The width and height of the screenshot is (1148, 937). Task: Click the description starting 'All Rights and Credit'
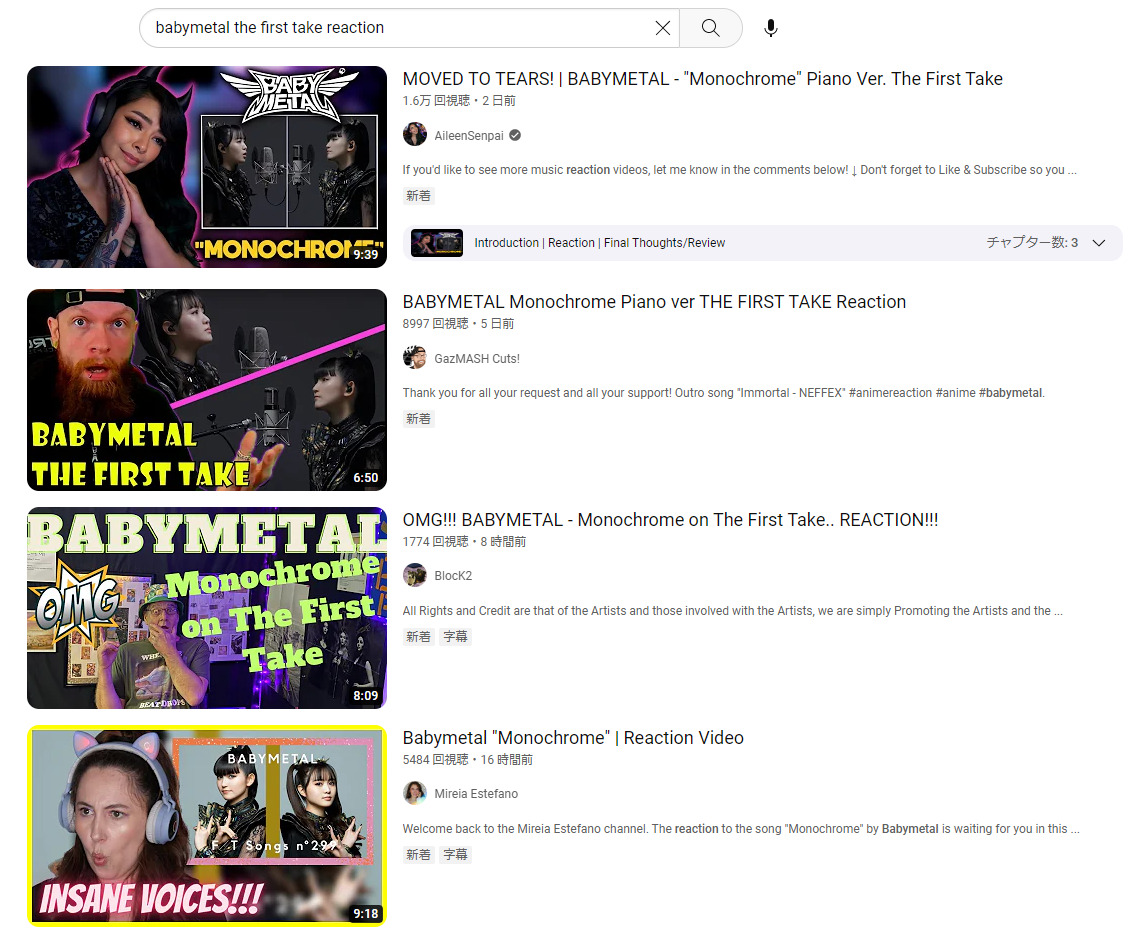tap(732, 611)
